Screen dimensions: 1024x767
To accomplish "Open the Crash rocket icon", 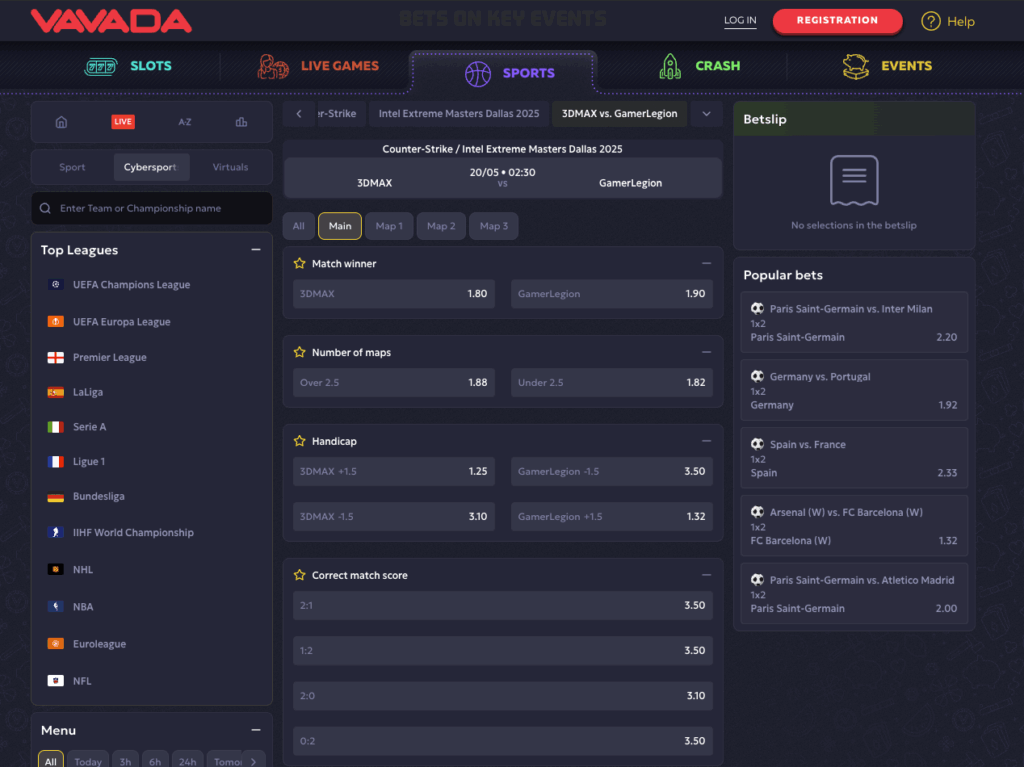I will pos(670,65).
